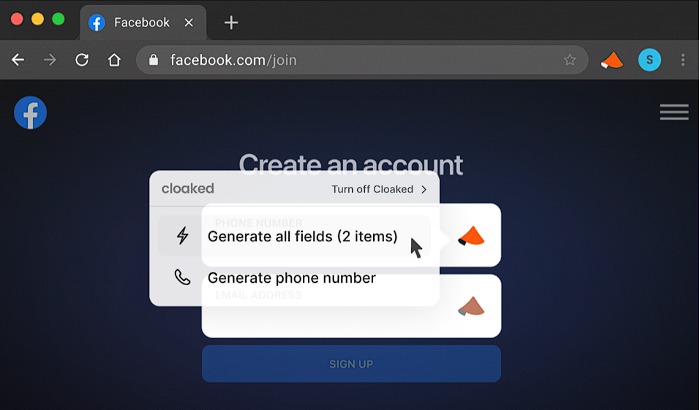Click the Turn off Cloaked link
The height and width of the screenshot is (410, 699).
(372, 189)
